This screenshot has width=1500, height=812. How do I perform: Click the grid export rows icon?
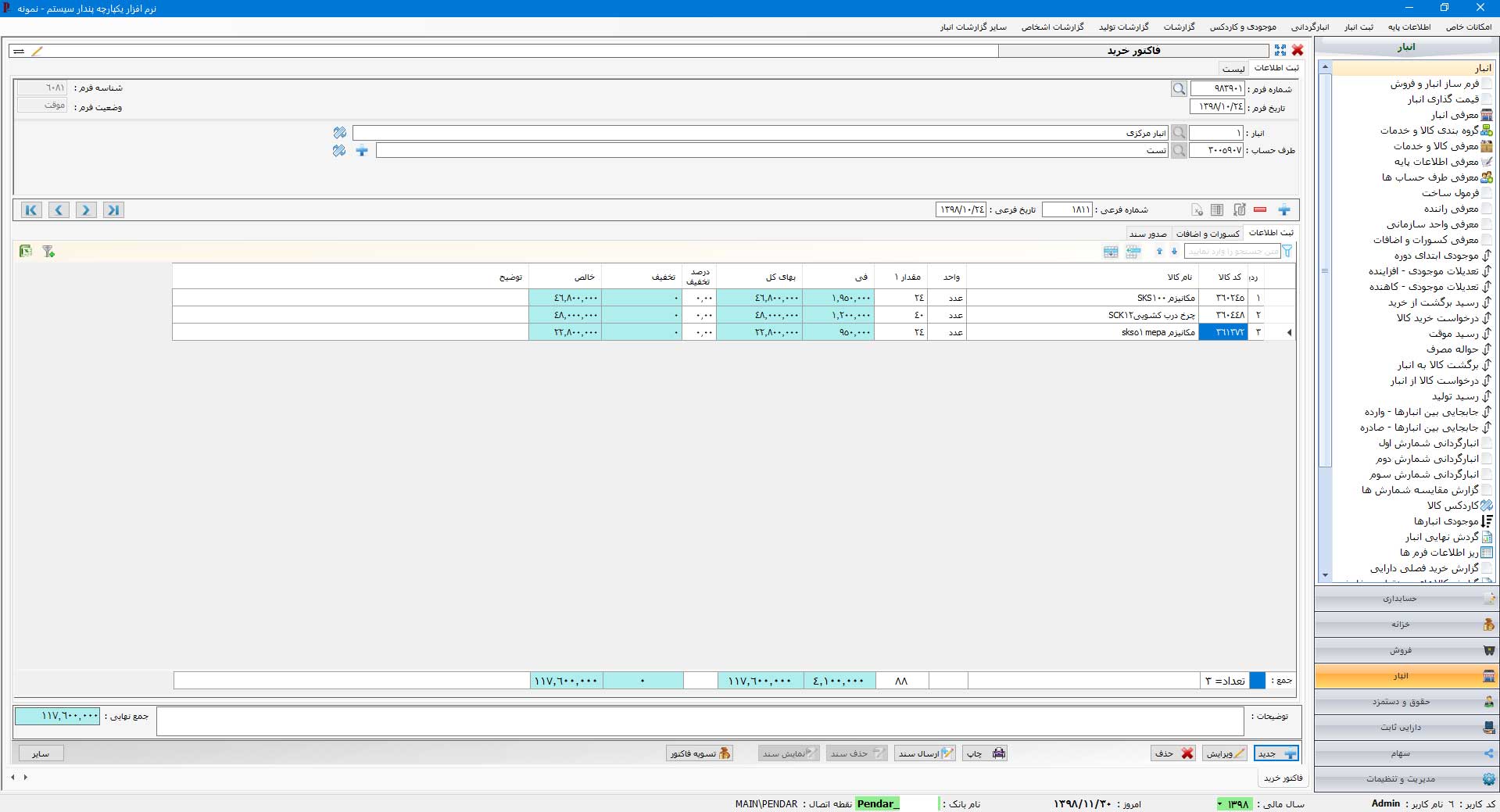1111,251
